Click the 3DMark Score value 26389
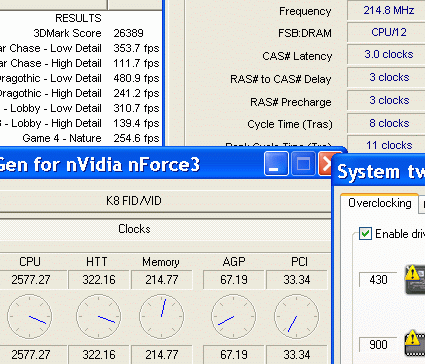Viewport: 425px width, 364px height. coord(129,33)
